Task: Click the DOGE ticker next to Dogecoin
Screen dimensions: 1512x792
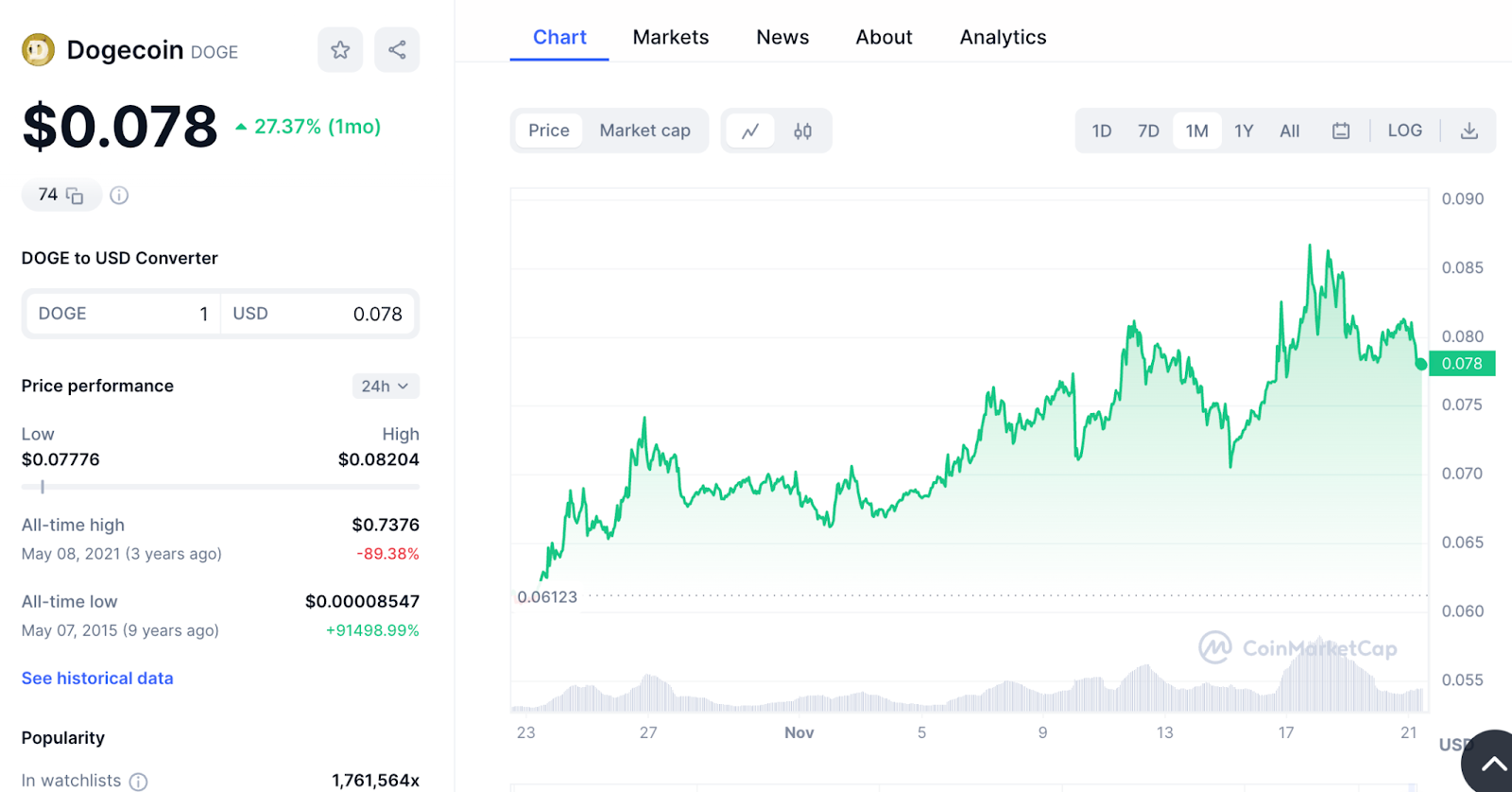Action: (x=215, y=52)
